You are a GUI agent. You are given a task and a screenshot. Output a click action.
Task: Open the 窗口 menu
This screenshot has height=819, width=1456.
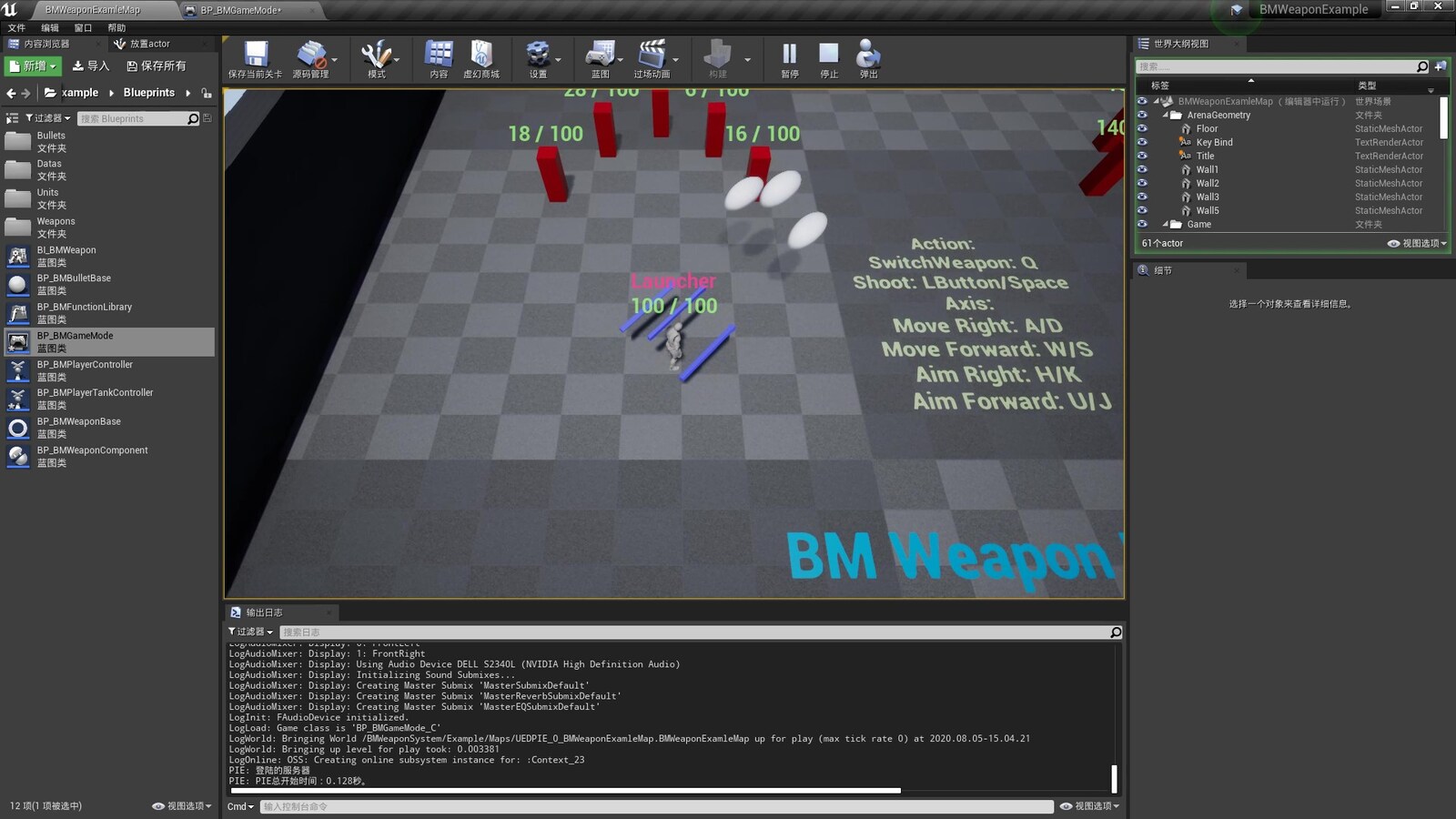(82, 26)
